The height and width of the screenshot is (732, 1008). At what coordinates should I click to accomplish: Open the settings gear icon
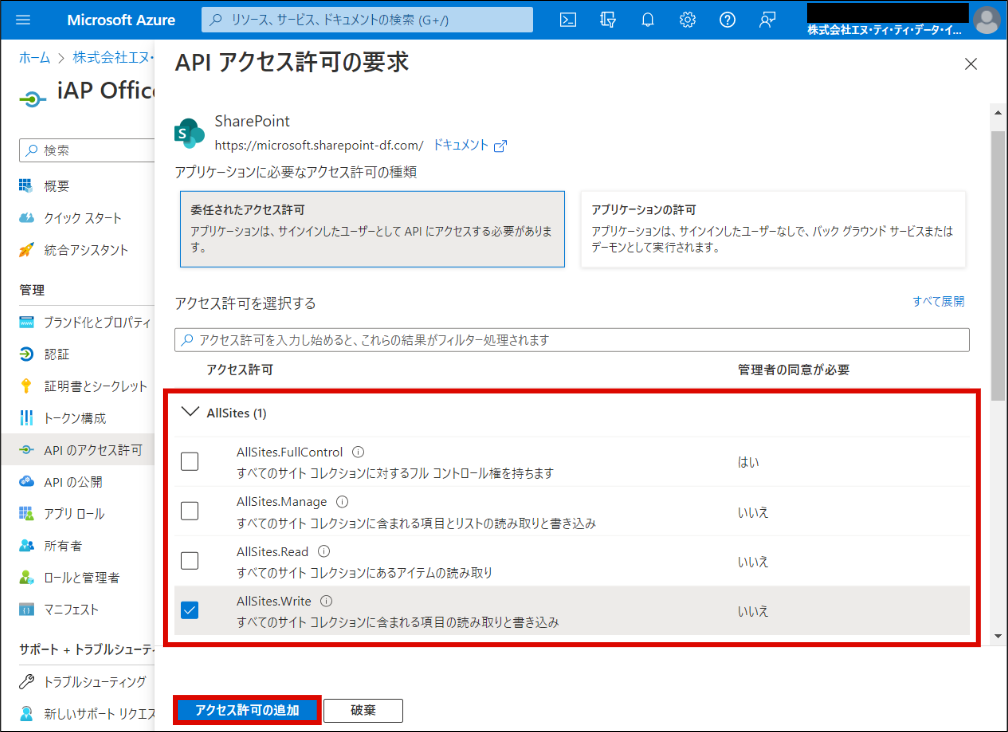coord(688,20)
